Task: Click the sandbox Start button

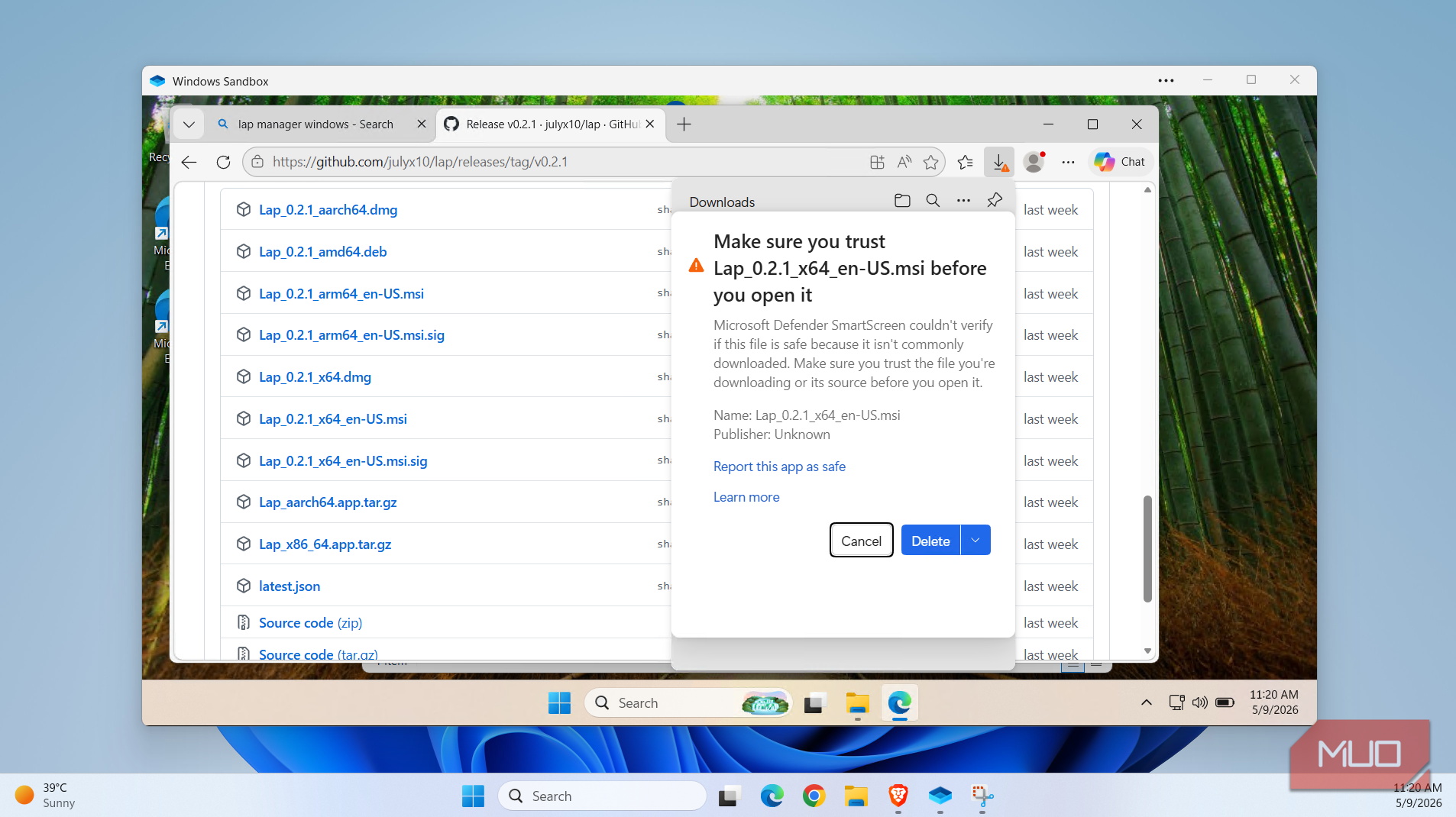Action: coord(559,702)
